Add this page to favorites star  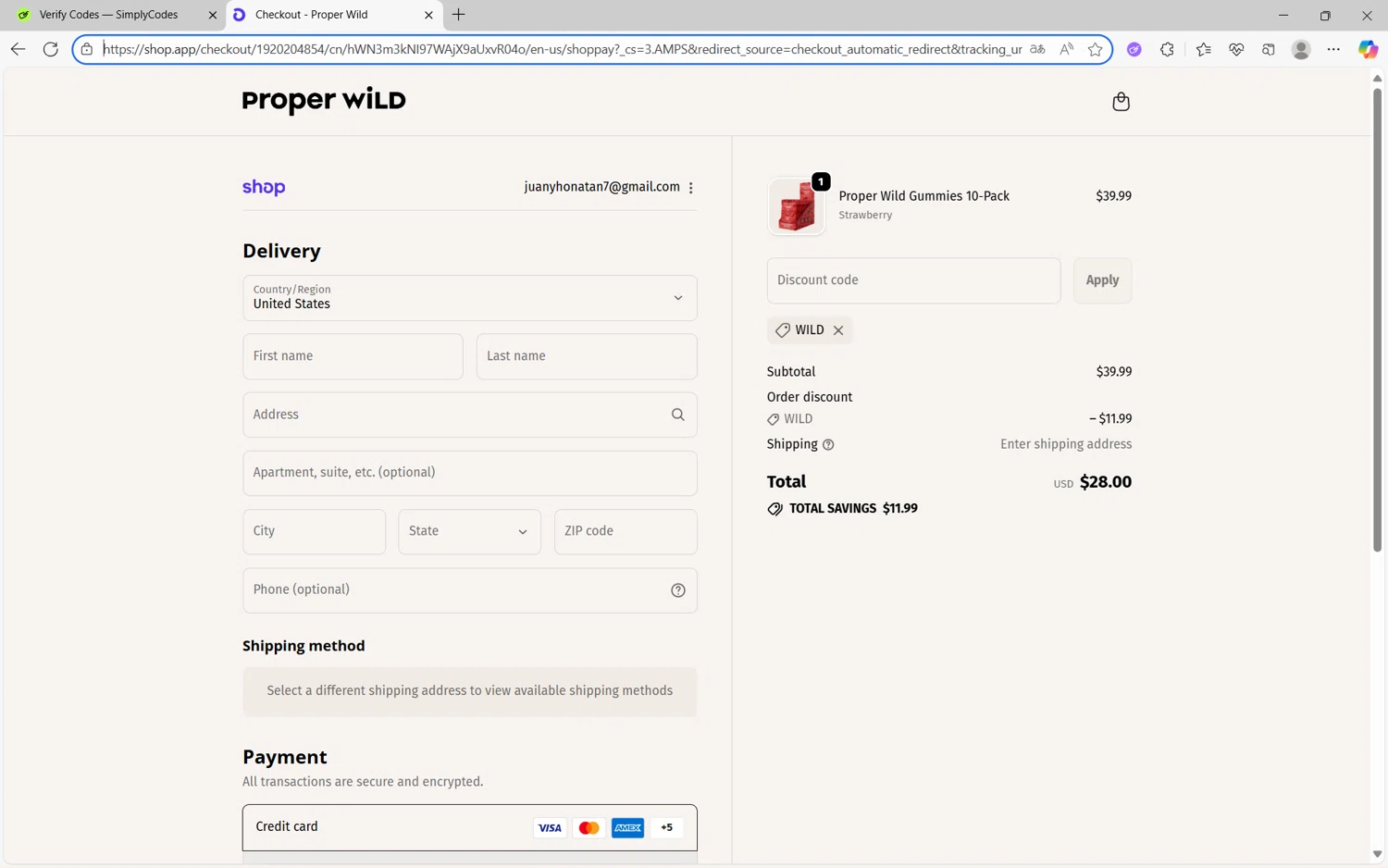click(x=1096, y=49)
